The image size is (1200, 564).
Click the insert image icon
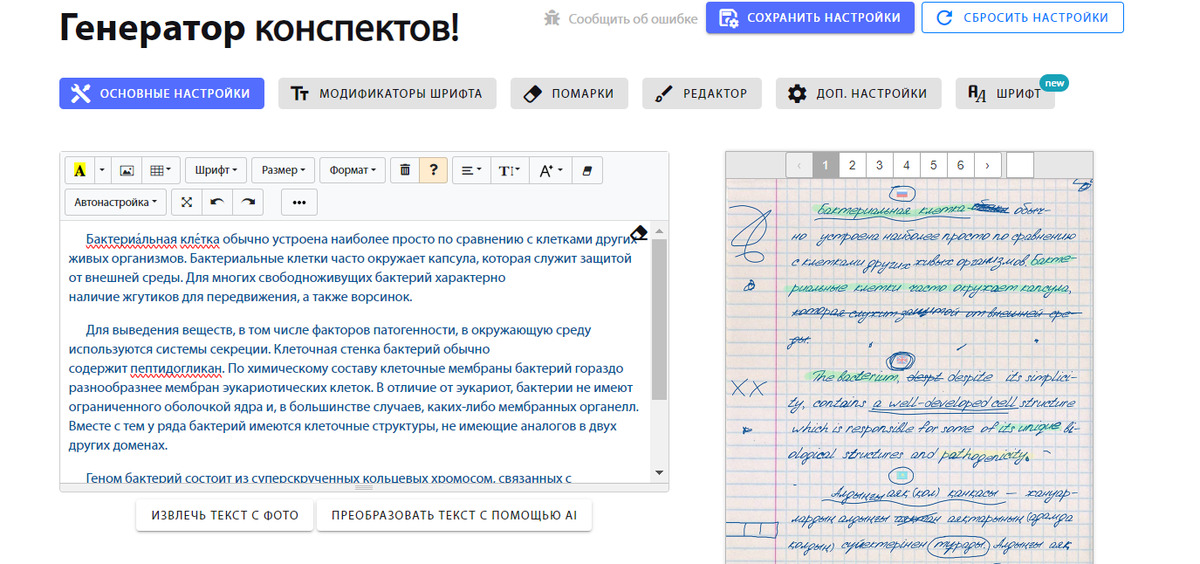click(127, 170)
